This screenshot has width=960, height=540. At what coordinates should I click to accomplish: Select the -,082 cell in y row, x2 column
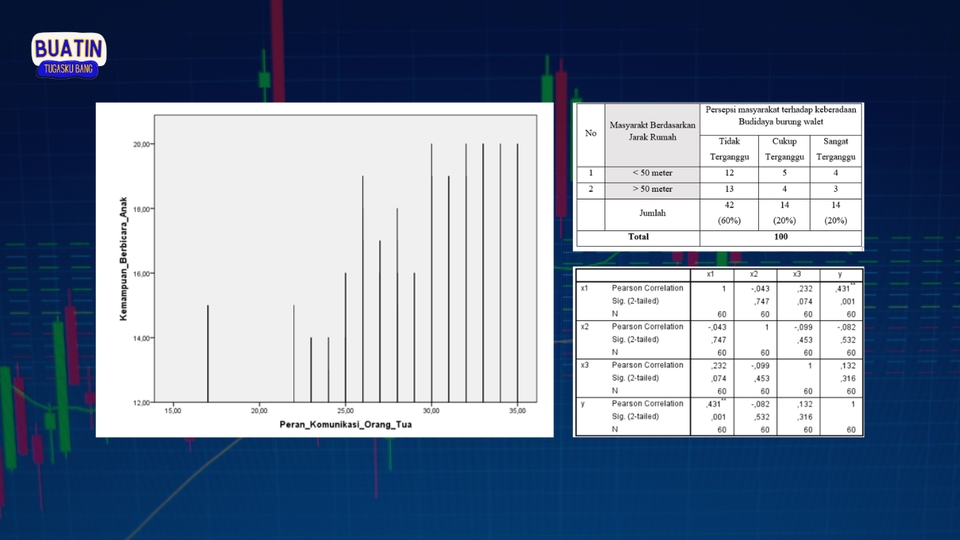point(759,404)
